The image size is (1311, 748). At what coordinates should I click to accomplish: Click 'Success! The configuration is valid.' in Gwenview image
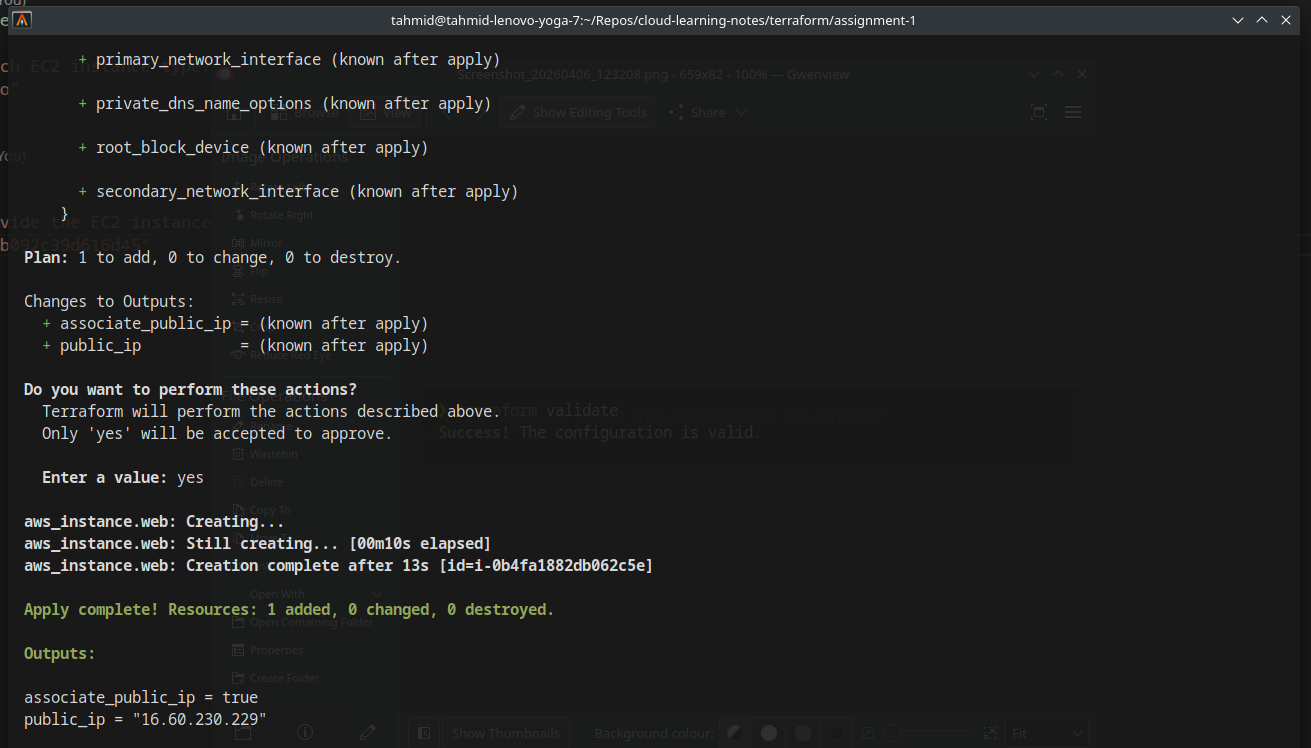[x=600, y=433]
